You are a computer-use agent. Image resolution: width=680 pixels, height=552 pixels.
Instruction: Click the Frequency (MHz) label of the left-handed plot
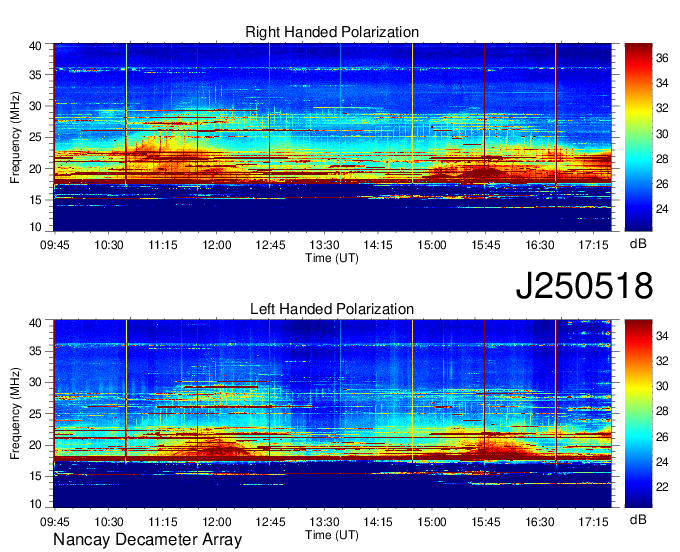[x=15, y=414]
